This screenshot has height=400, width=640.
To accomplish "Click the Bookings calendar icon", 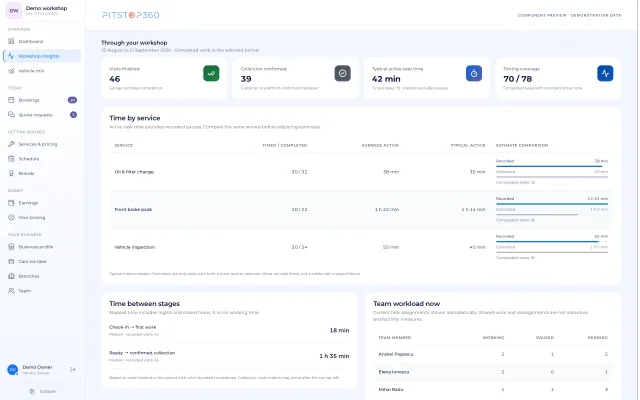I will click(11, 100).
